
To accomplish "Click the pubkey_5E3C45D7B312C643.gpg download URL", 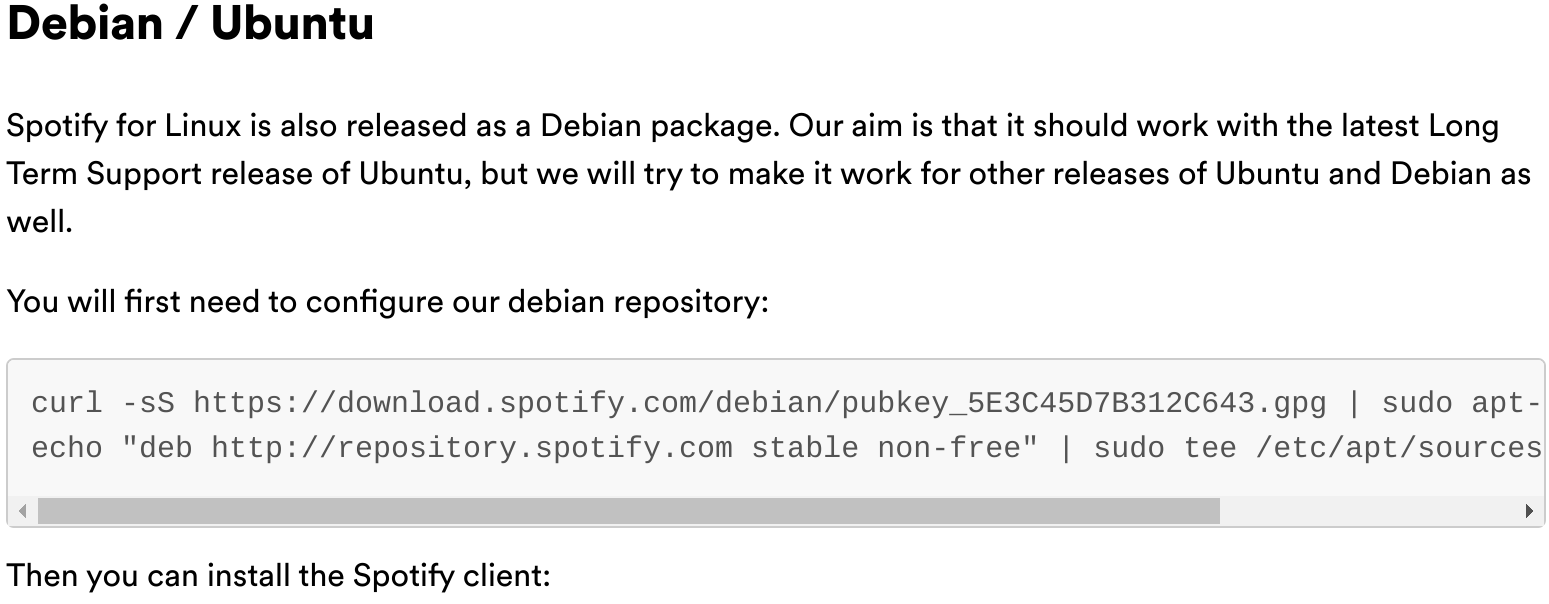I will coord(760,404).
